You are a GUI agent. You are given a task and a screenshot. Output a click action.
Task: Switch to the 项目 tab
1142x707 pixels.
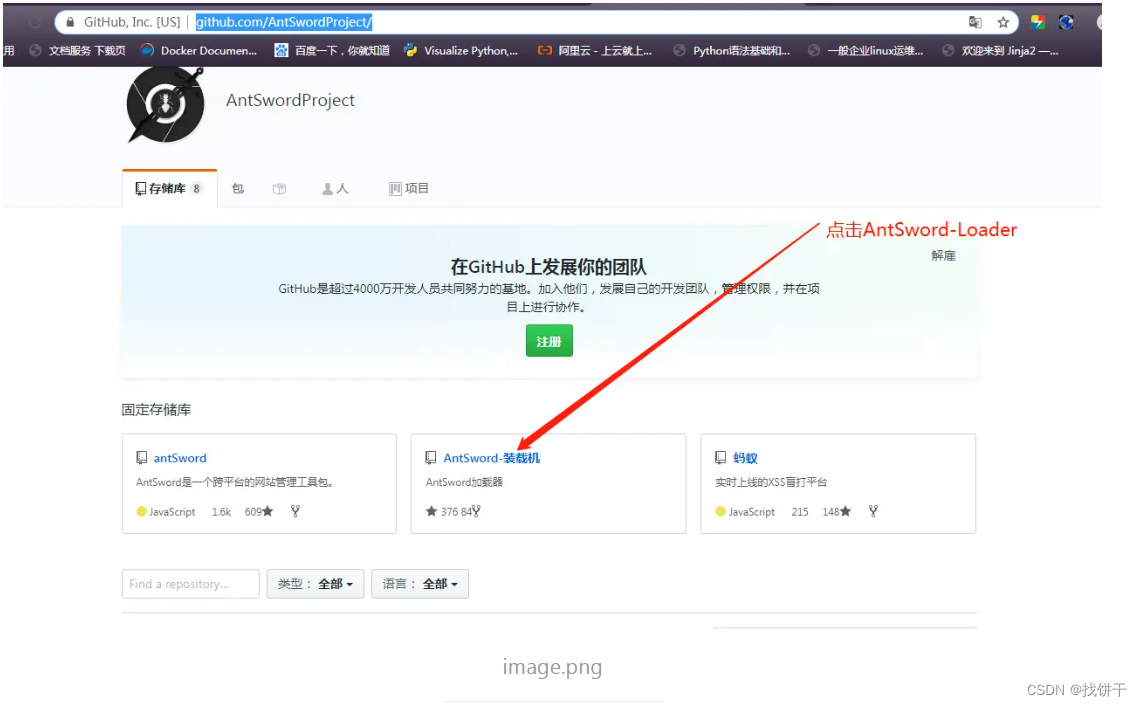pyautogui.click(x=409, y=189)
